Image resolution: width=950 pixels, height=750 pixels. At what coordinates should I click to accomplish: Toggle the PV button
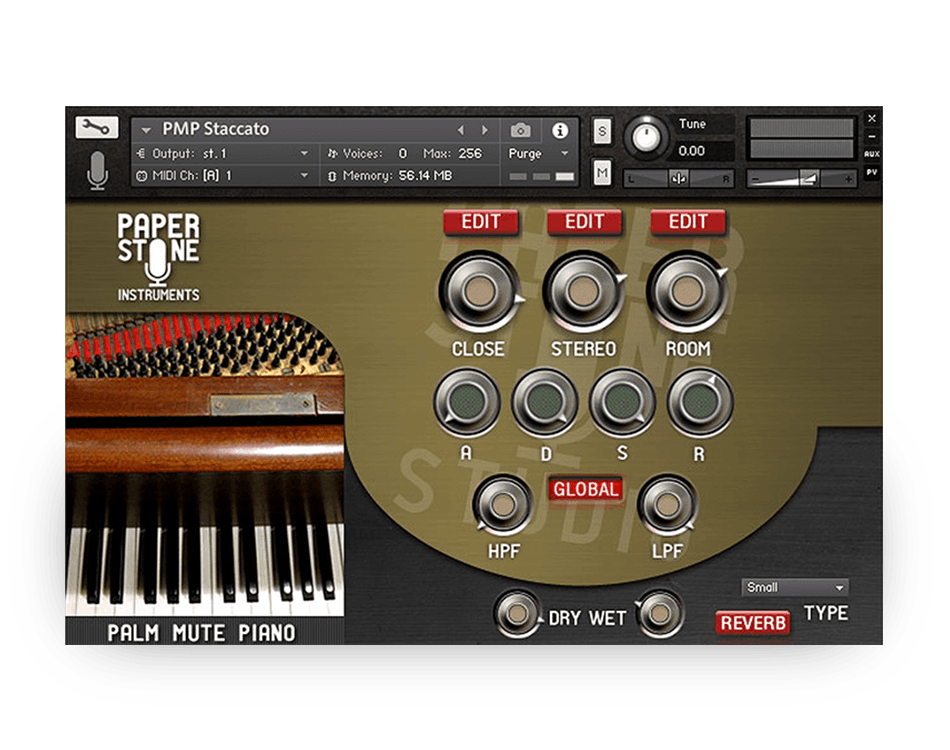click(x=871, y=172)
